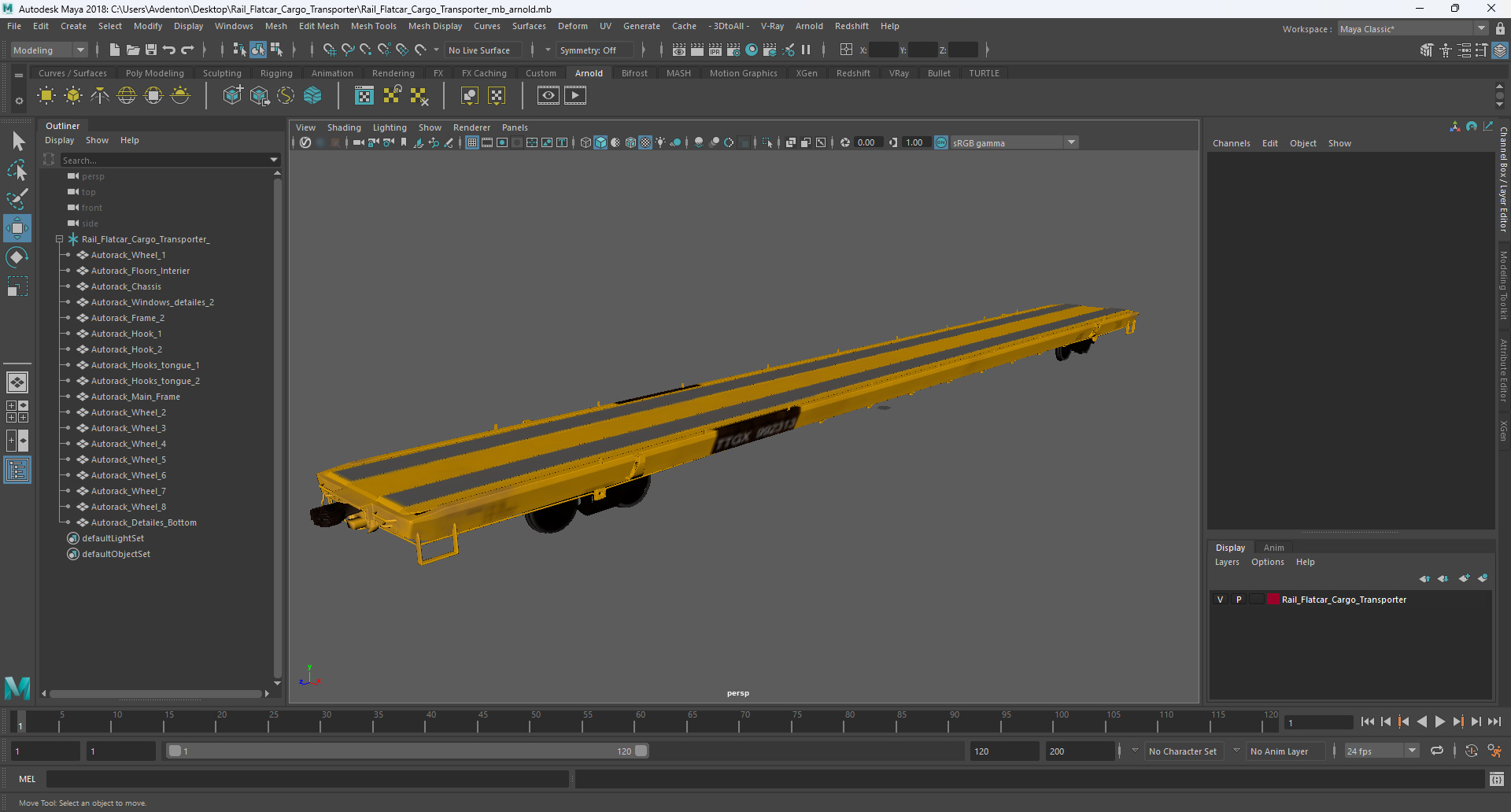Click the Maya home logo icon

(17, 688)
